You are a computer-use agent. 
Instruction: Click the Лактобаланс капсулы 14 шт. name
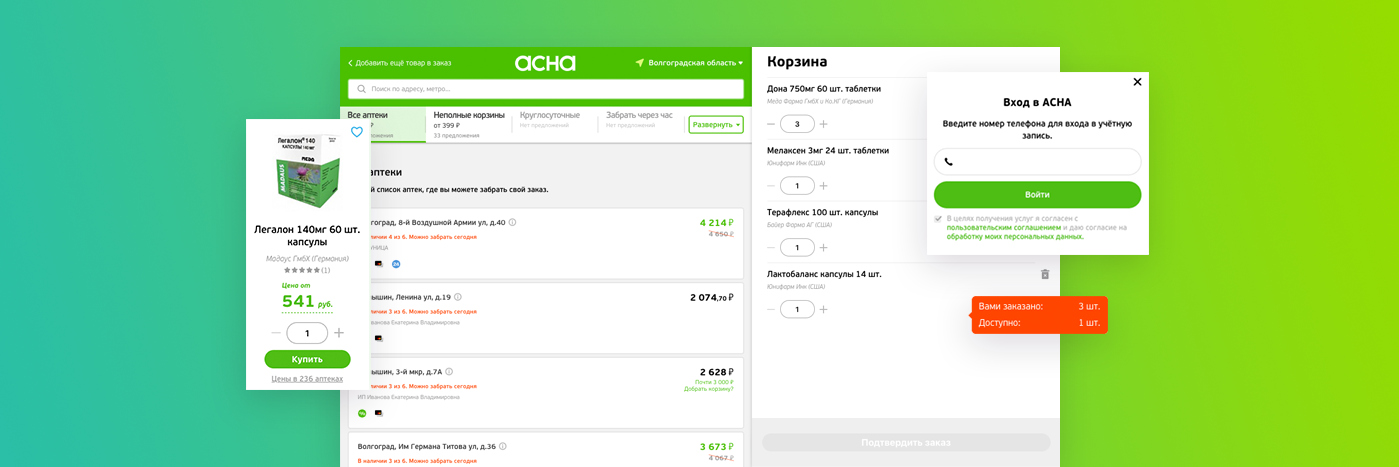[824, 274]
